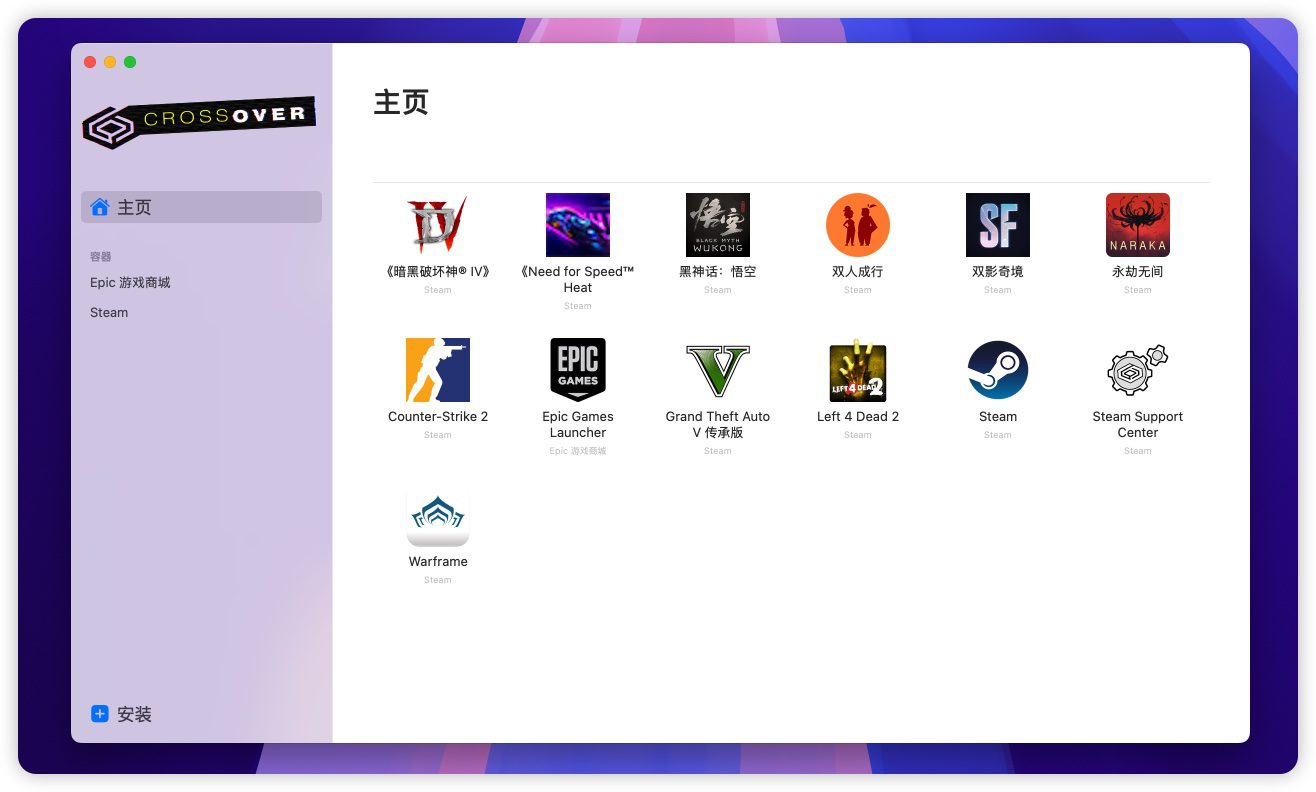The height and width of the screenshot is (792, 1316).
Task: Open Black Myth Wukong icon
Action: click(x=718, y=225)
